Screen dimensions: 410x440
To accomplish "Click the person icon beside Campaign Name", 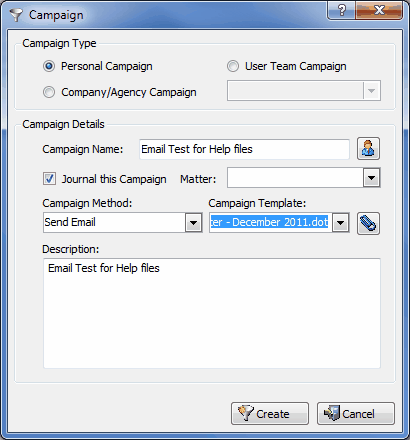I will [368, 149].
